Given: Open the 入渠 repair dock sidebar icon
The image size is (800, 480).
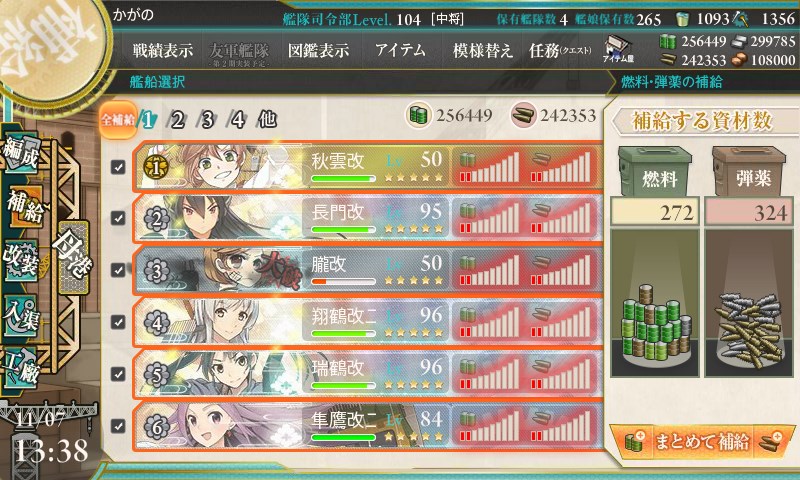Looking at the screenshot, I should point(21,314).
